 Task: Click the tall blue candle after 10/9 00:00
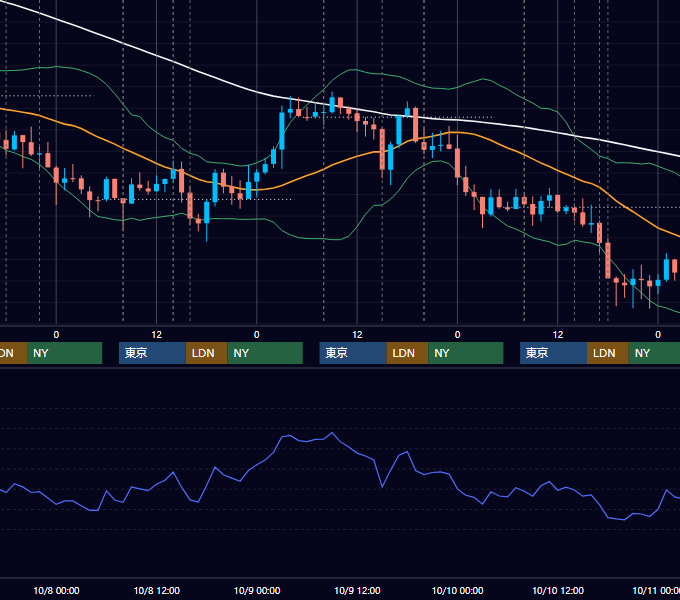pyautogui.click(x=282, y=131)
